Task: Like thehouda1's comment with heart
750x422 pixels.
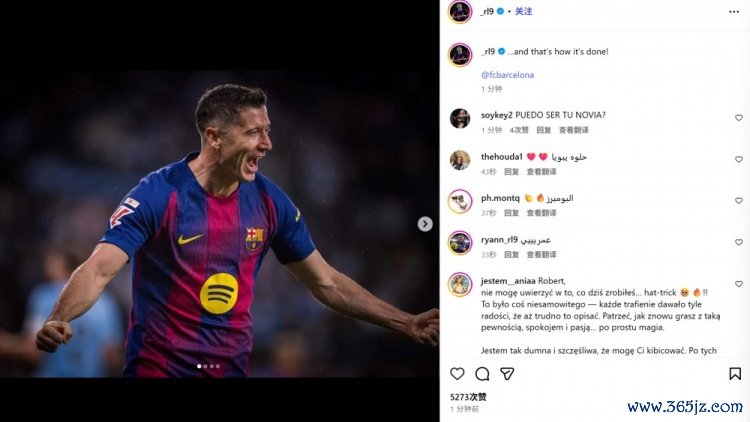Action: [x=739, y=159]
